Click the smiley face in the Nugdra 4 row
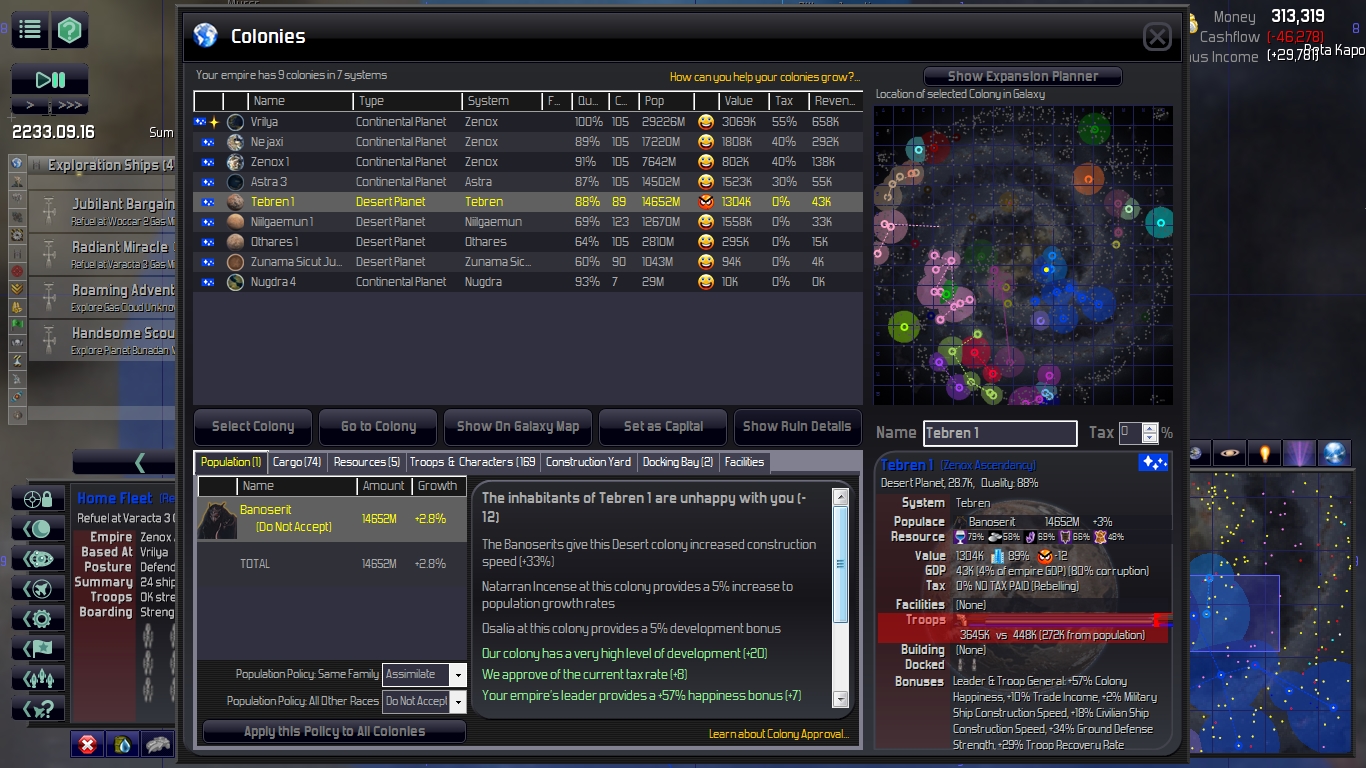 tap(706, 282)
